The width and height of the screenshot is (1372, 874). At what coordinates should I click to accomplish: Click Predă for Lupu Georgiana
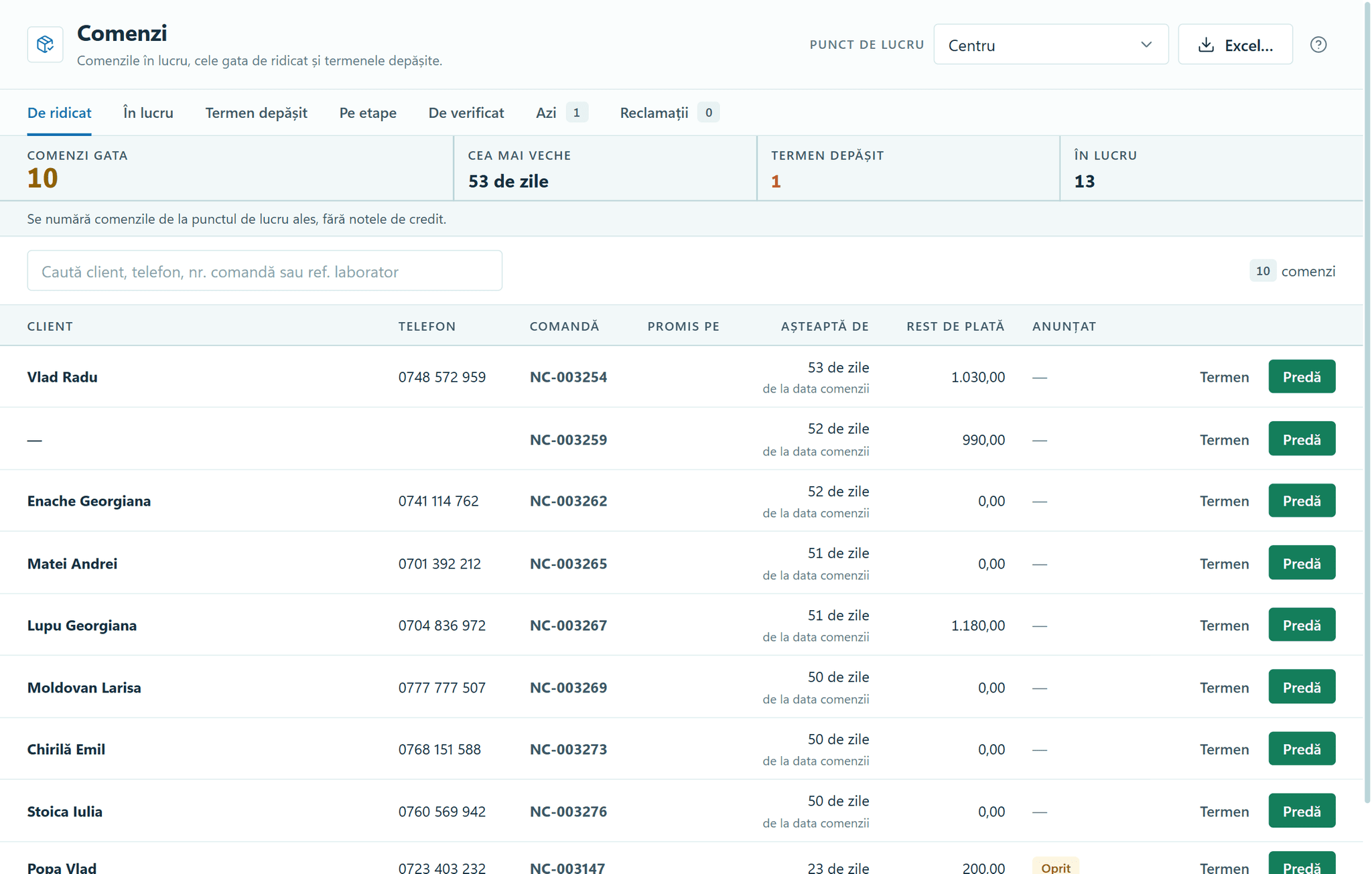point(1301,625)
